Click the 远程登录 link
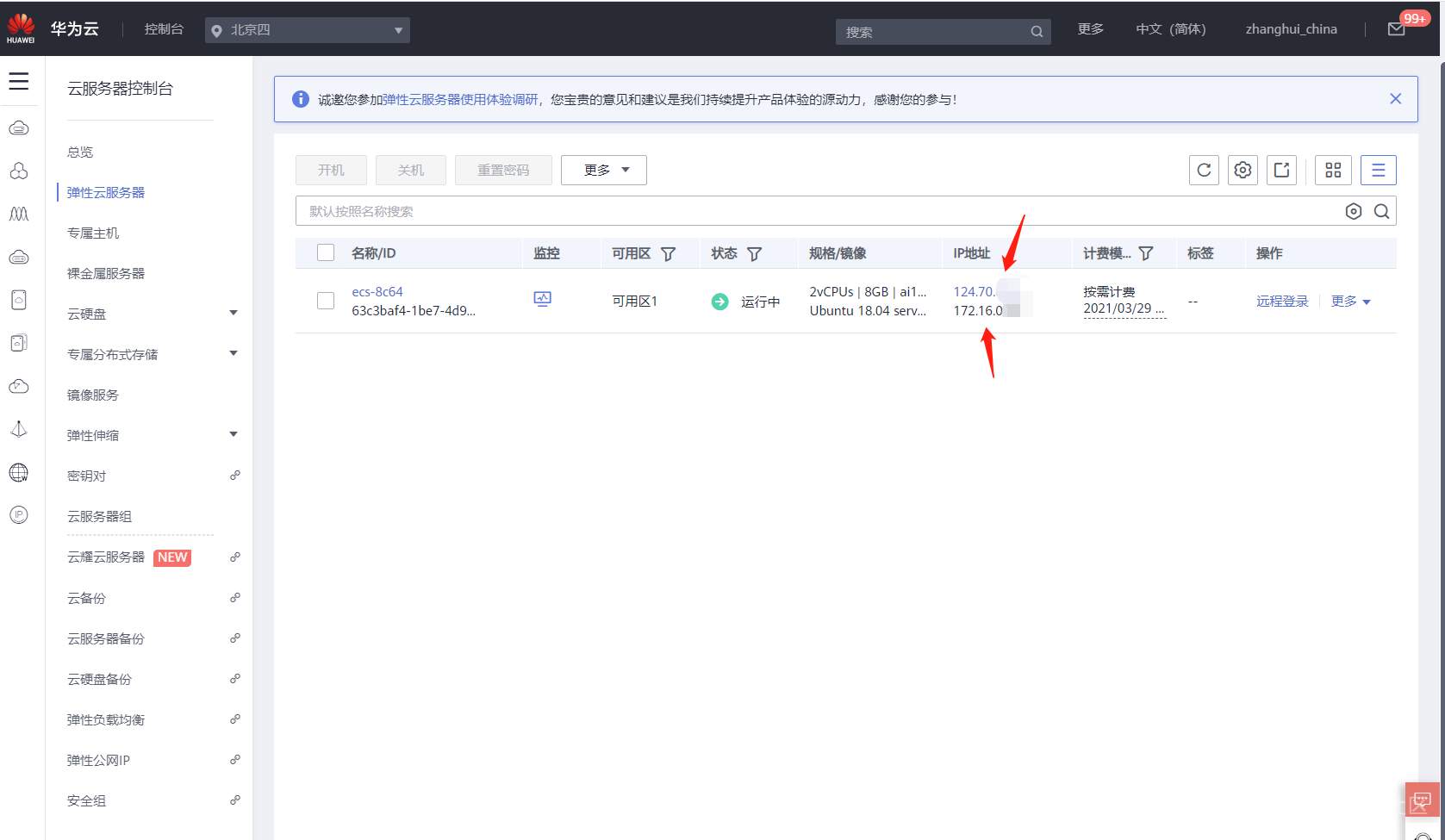The image size is (1445, 840). coord(1282,301)
